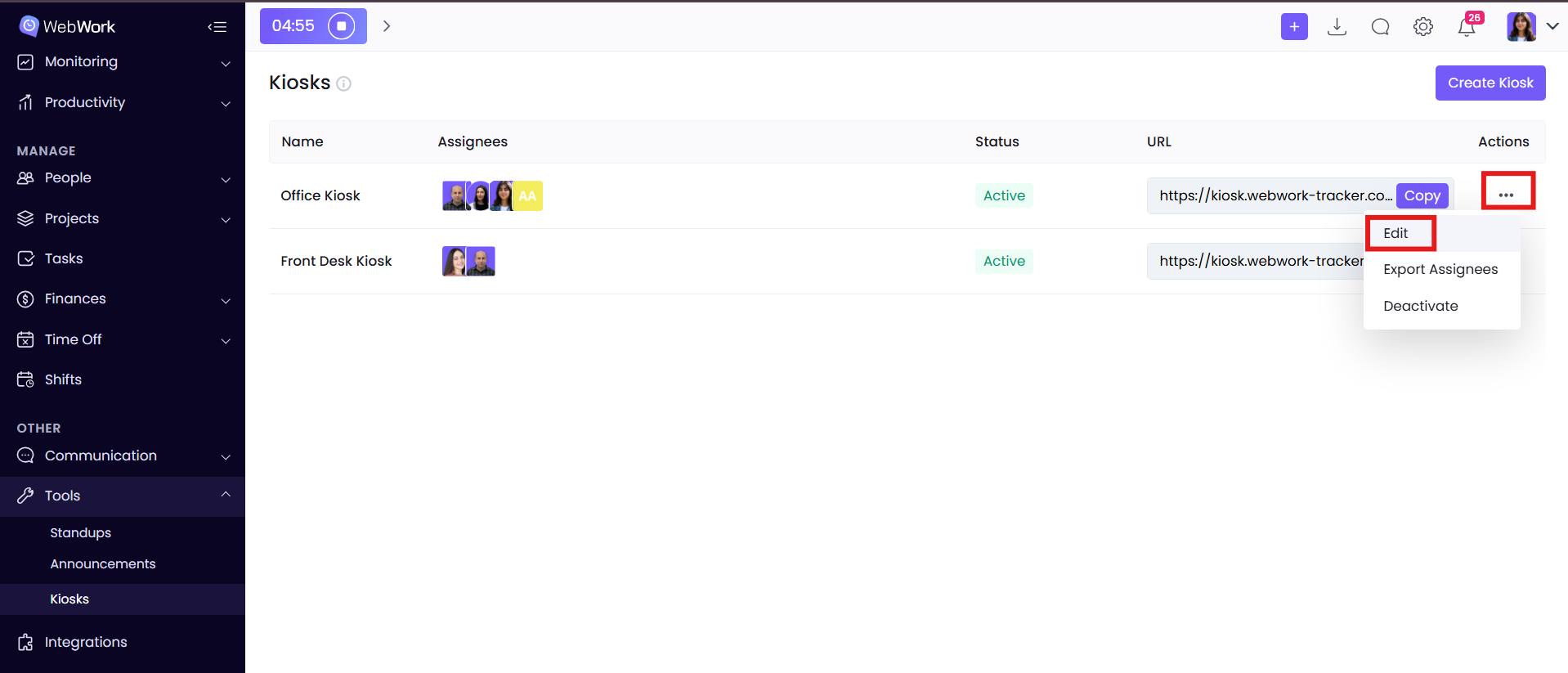Choose Export Assignees option
The image size is (1568, 673).
(x=1440, y=269)
